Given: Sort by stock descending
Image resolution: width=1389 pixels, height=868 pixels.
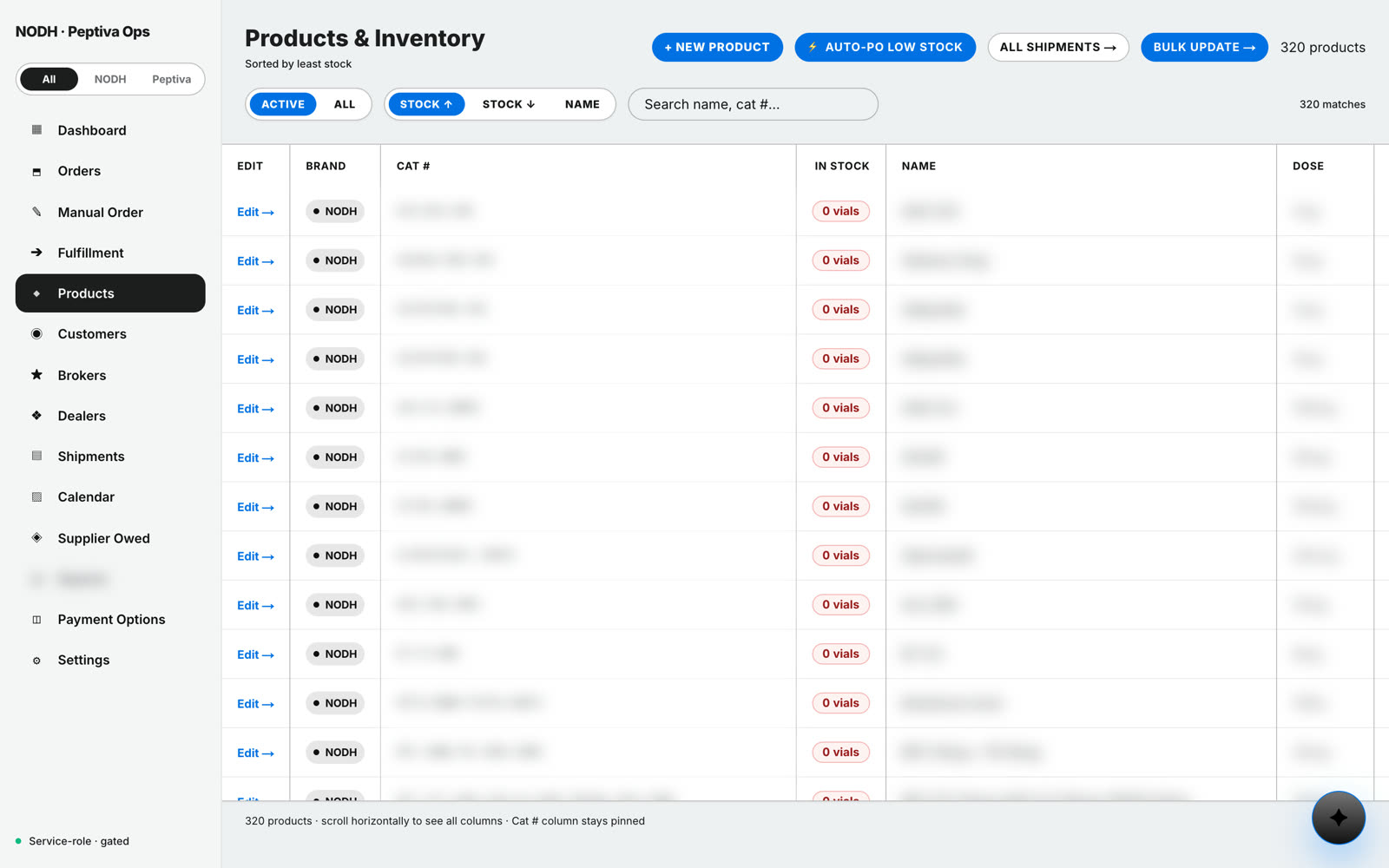Looking at the screenshot, I should [509, 104].
